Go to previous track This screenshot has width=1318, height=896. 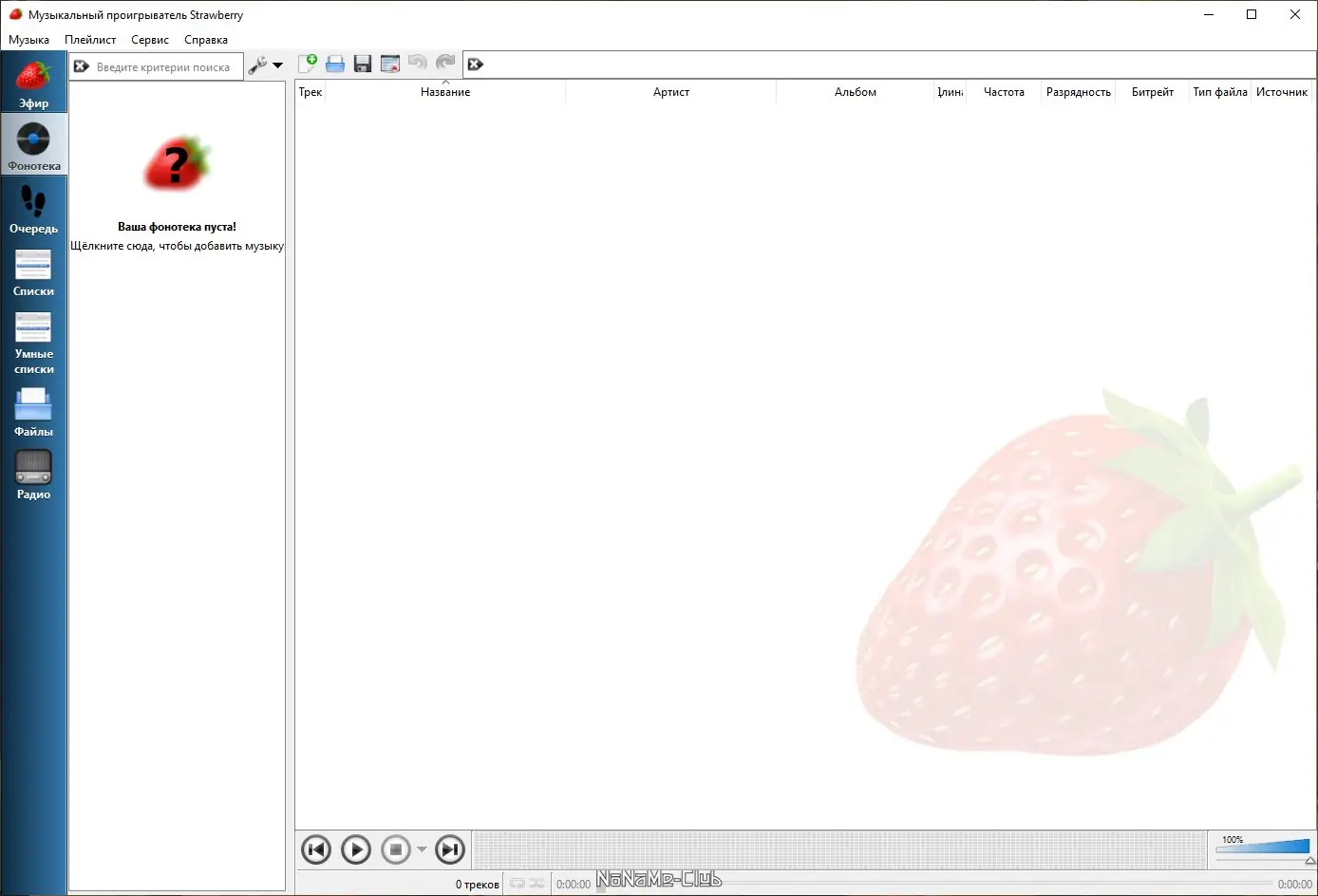click(x=316, y=849)
